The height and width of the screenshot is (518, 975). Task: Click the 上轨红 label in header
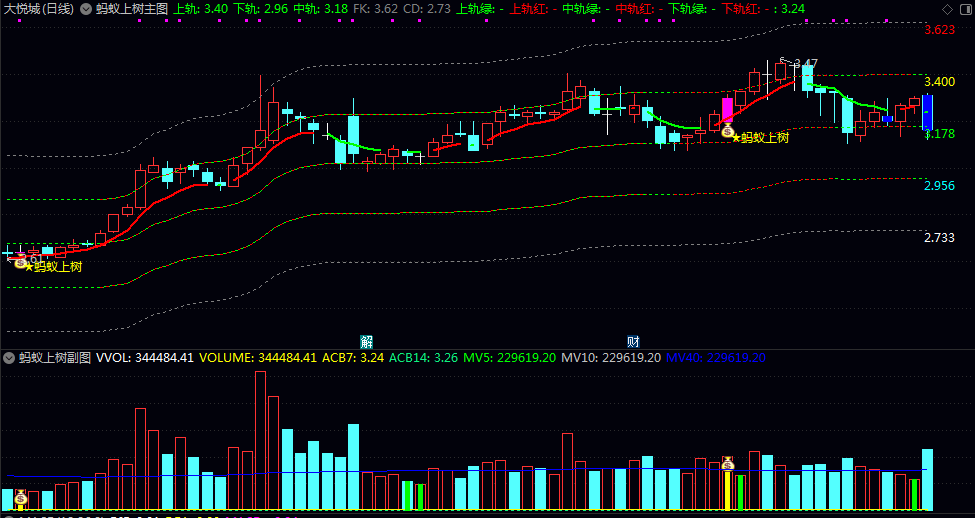pos(529,9)
